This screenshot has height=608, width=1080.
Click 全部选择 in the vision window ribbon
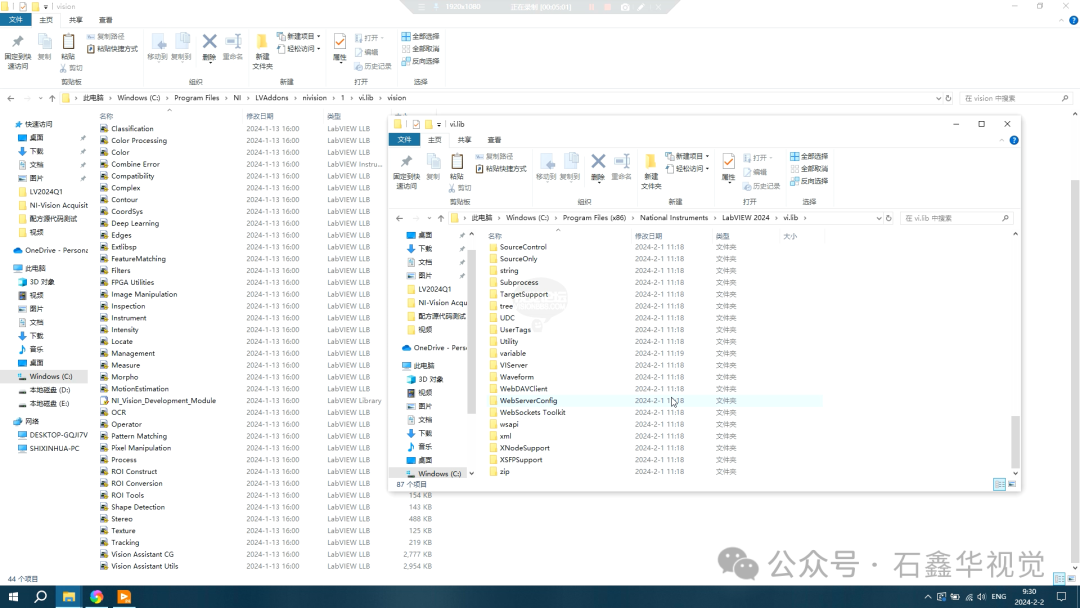point(420,36)
